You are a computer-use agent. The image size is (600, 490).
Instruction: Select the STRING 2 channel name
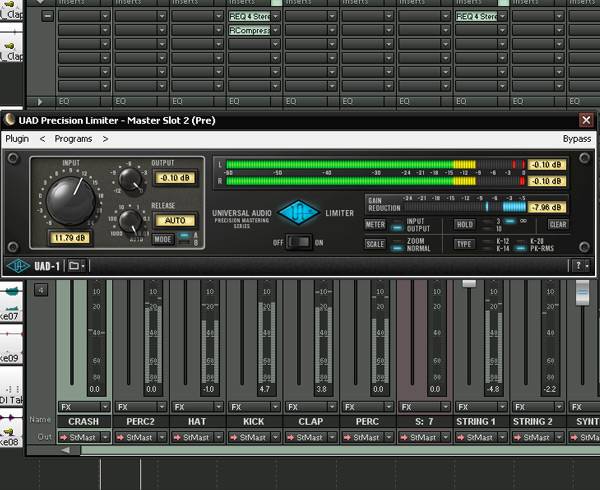[x=533, y=422]
